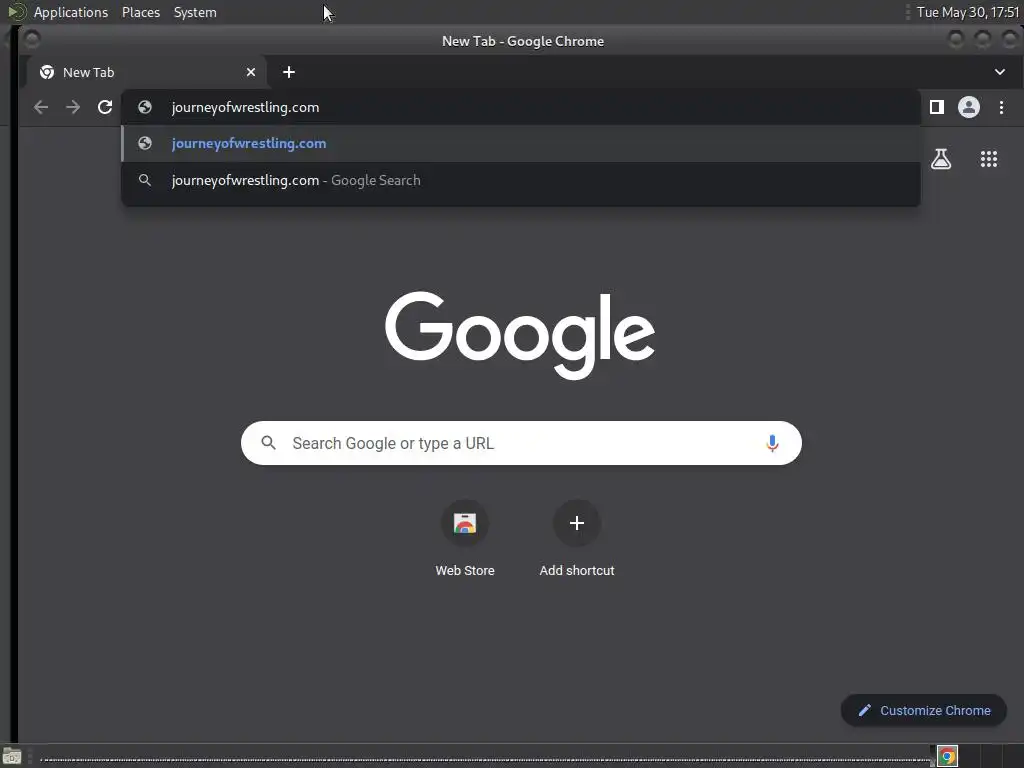The width and height of the screenshot is (1024, 768).
Task: Open Customize Chrome
Action: click(x=923, y=711)
